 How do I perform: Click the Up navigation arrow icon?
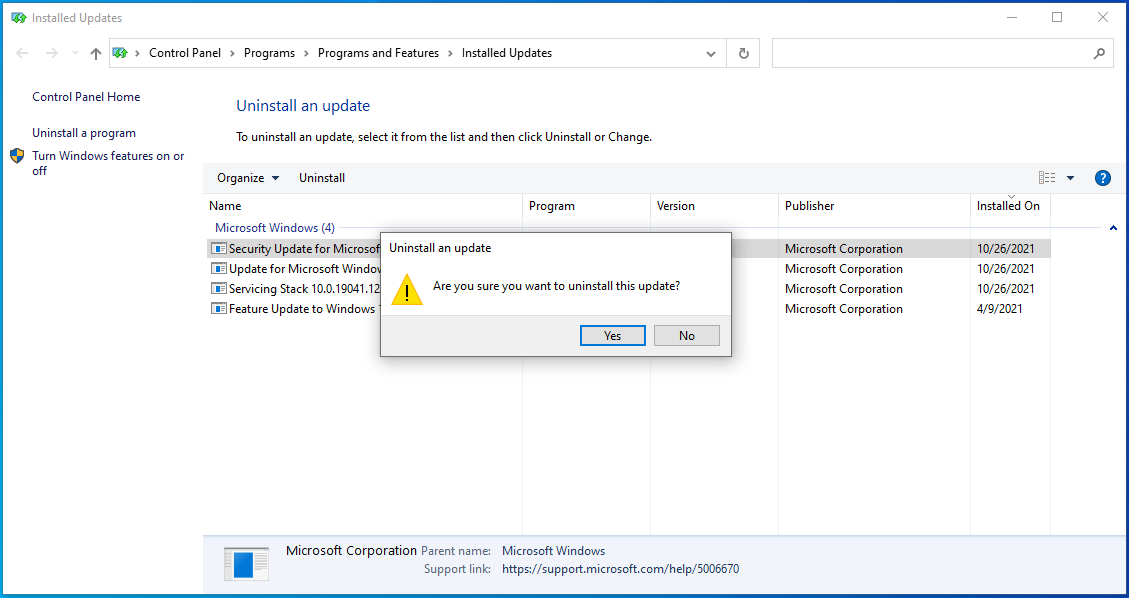point(95,52)
